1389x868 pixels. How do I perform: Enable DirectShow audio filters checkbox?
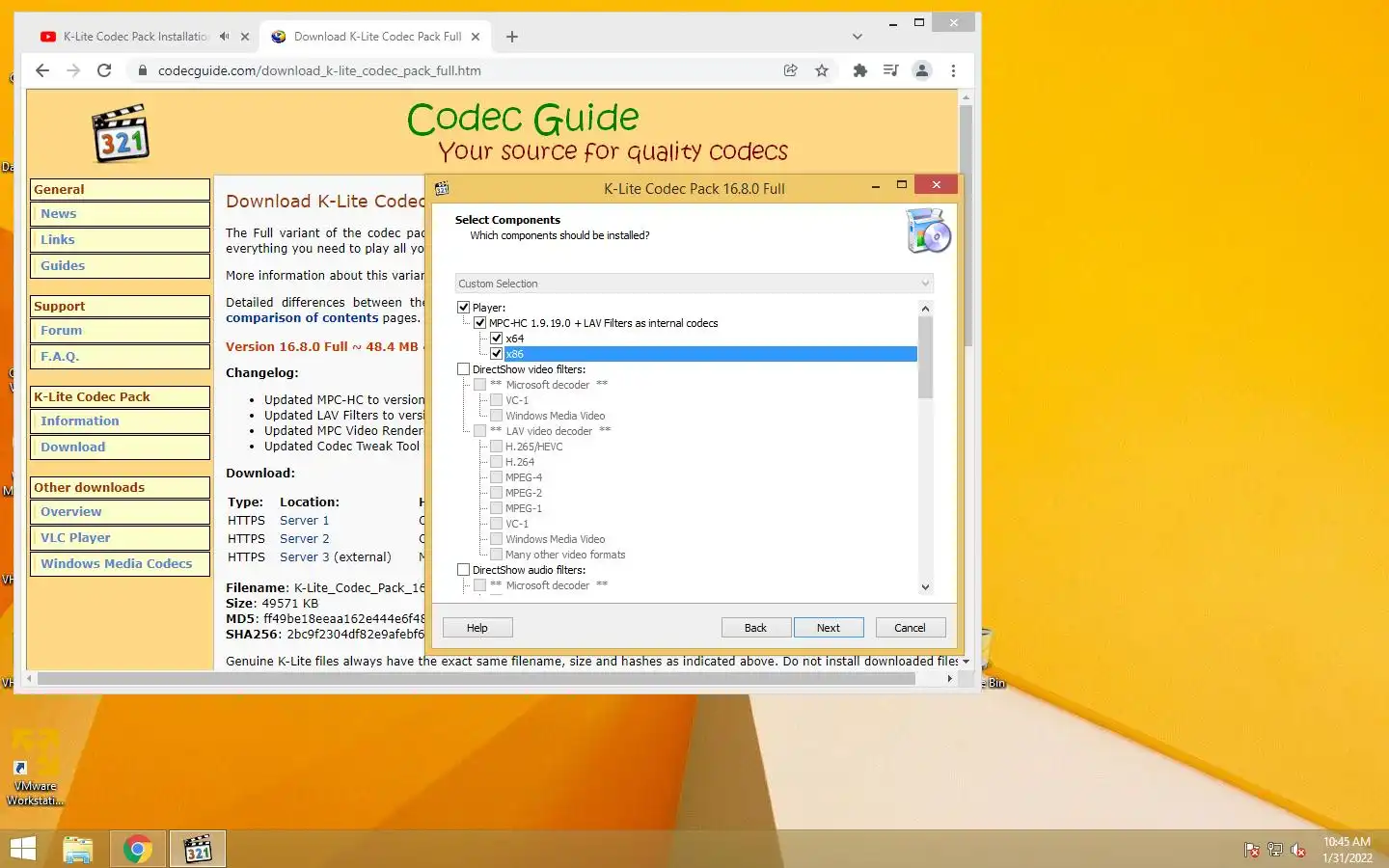pyautogui.click(x=464, y=570)
